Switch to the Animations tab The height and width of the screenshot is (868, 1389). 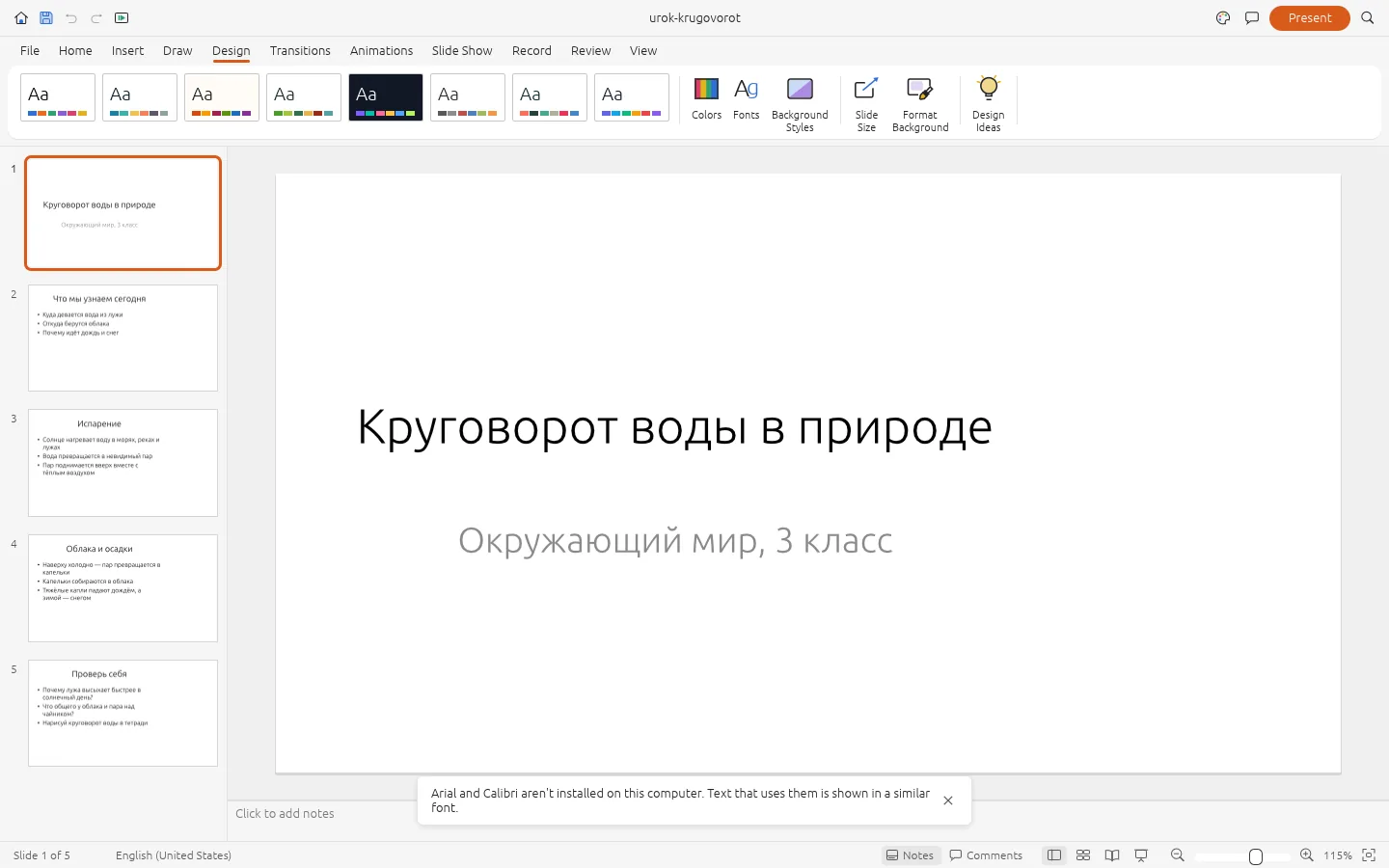[x=381, y=51]
